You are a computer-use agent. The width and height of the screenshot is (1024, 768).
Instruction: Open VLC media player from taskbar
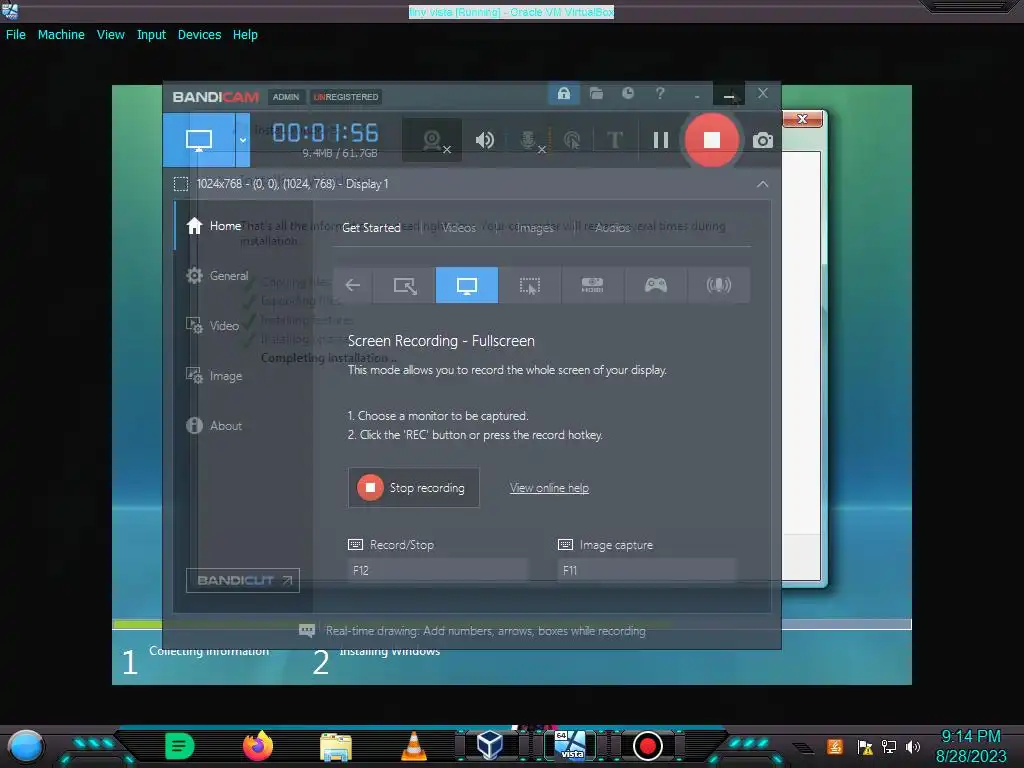coord(413,746)
